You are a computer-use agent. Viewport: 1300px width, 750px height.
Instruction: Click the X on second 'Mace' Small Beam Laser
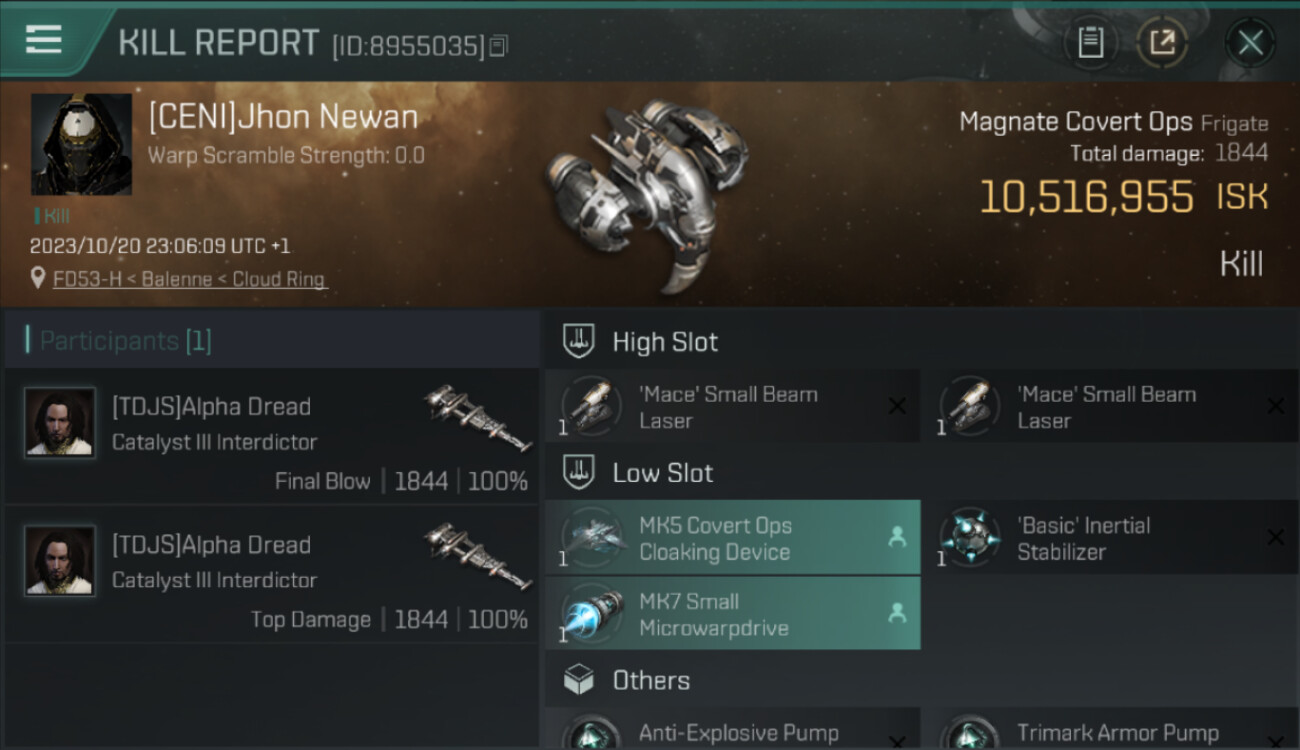[1275, 406]
